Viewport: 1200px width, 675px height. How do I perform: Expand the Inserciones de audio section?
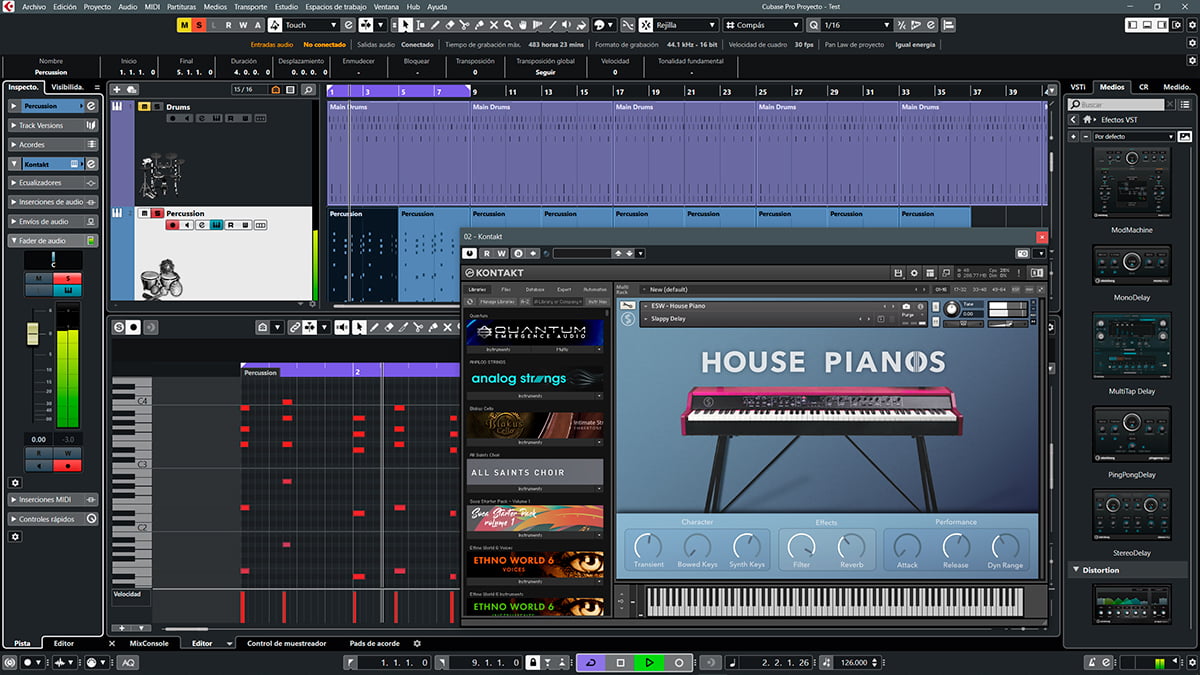(x=53, y=202)
